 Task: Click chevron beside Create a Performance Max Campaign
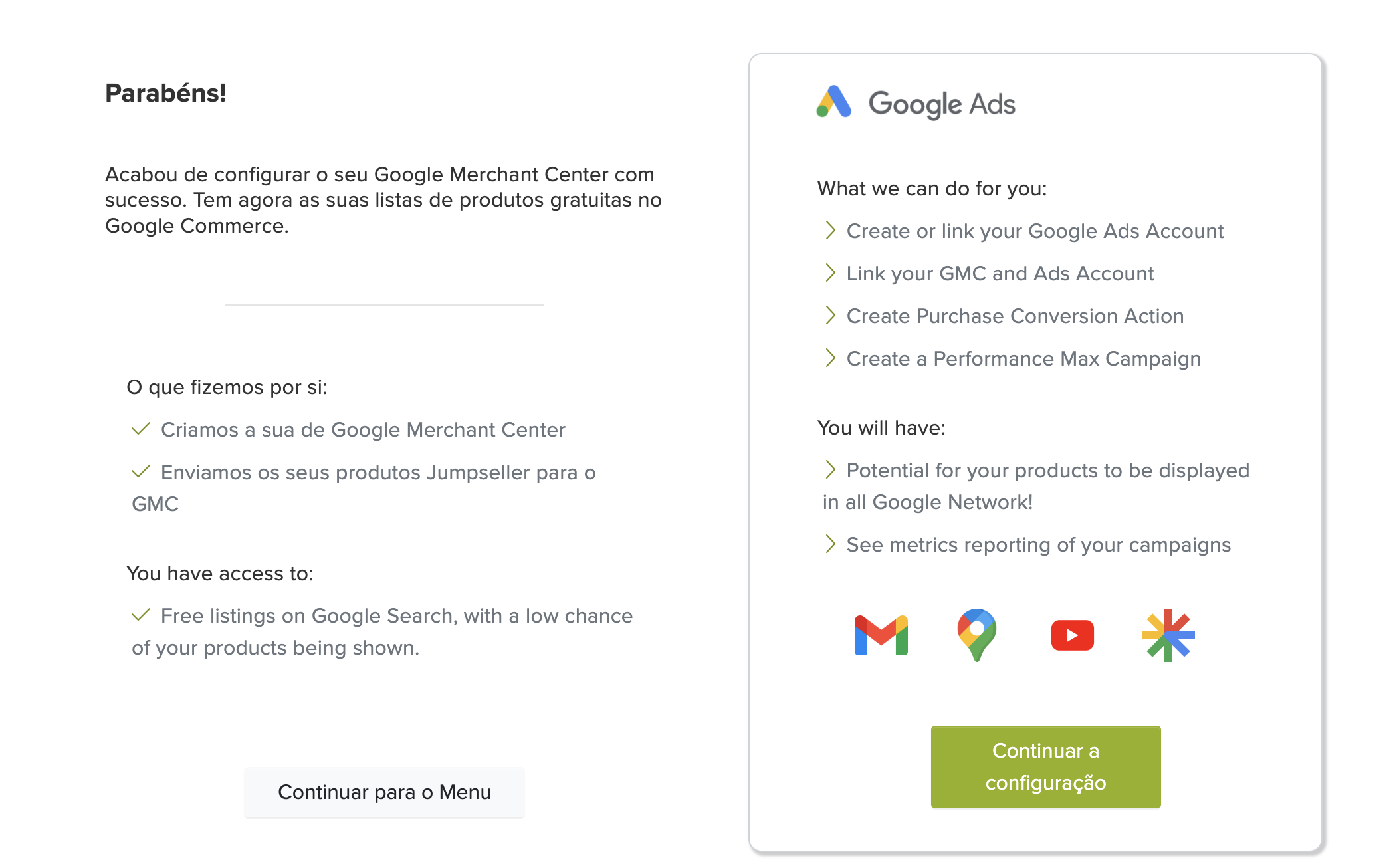tap(830, 358)
